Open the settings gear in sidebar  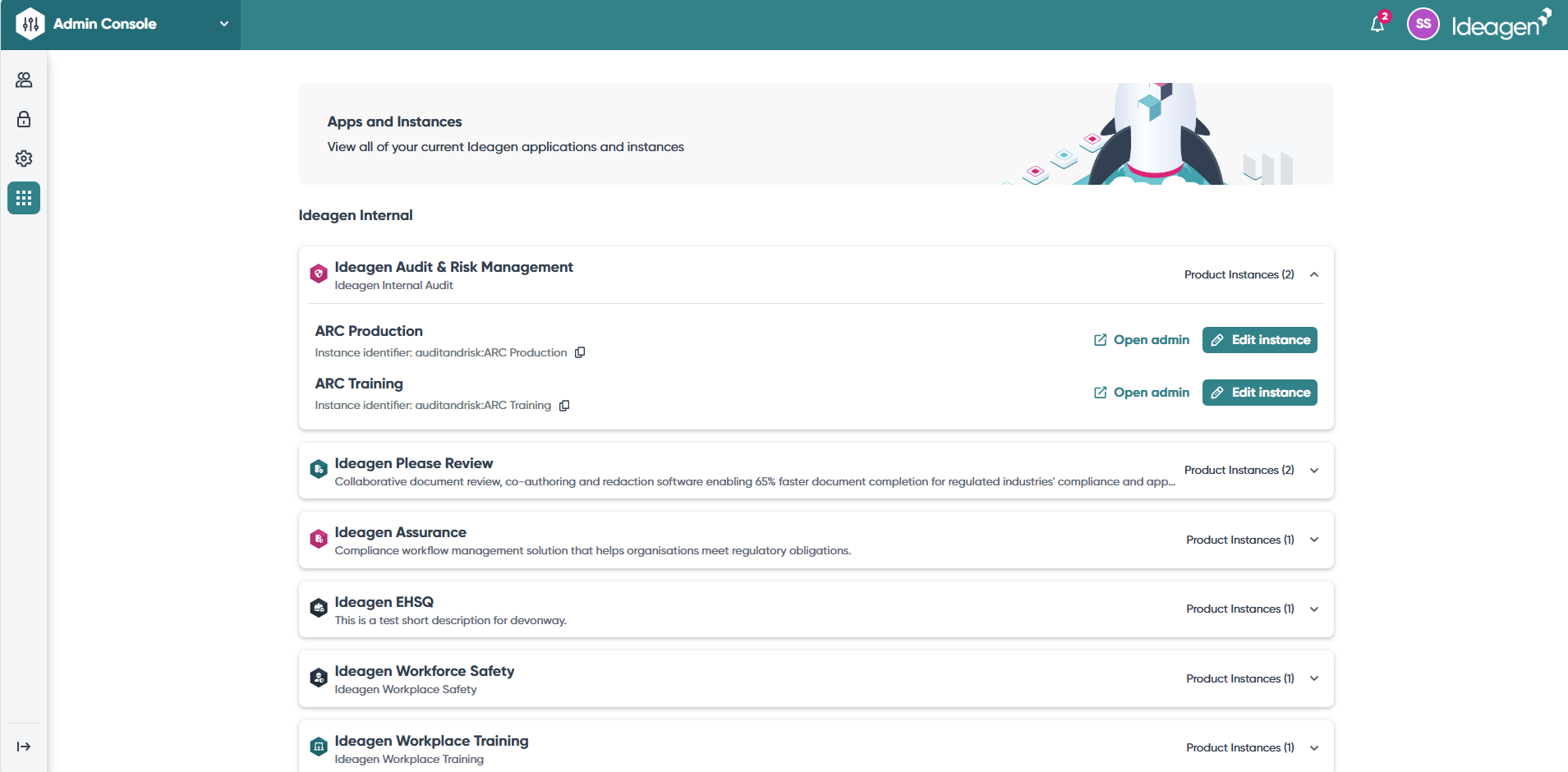pyautogui.click(x=24, y=159)
